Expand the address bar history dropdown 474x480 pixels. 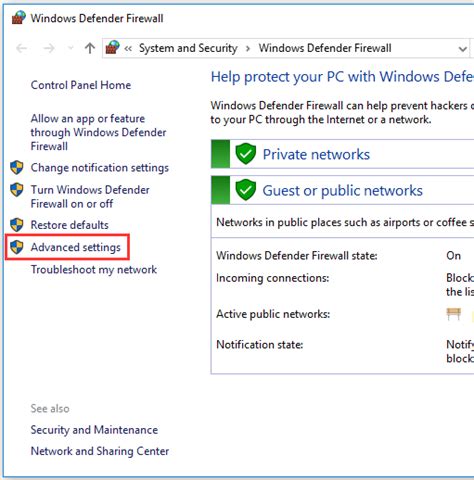coord(462,49)
